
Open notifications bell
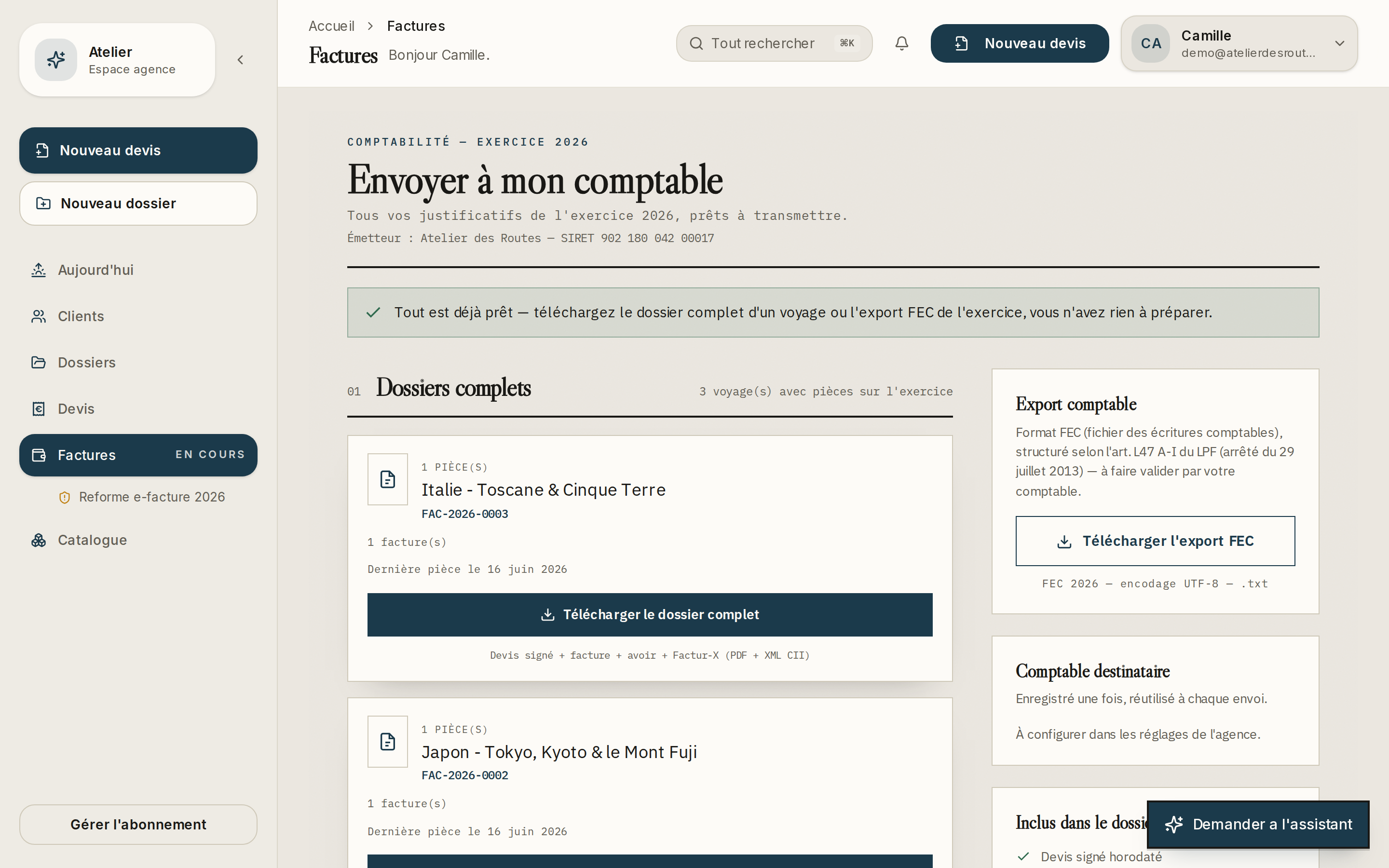tap(902, 43)
